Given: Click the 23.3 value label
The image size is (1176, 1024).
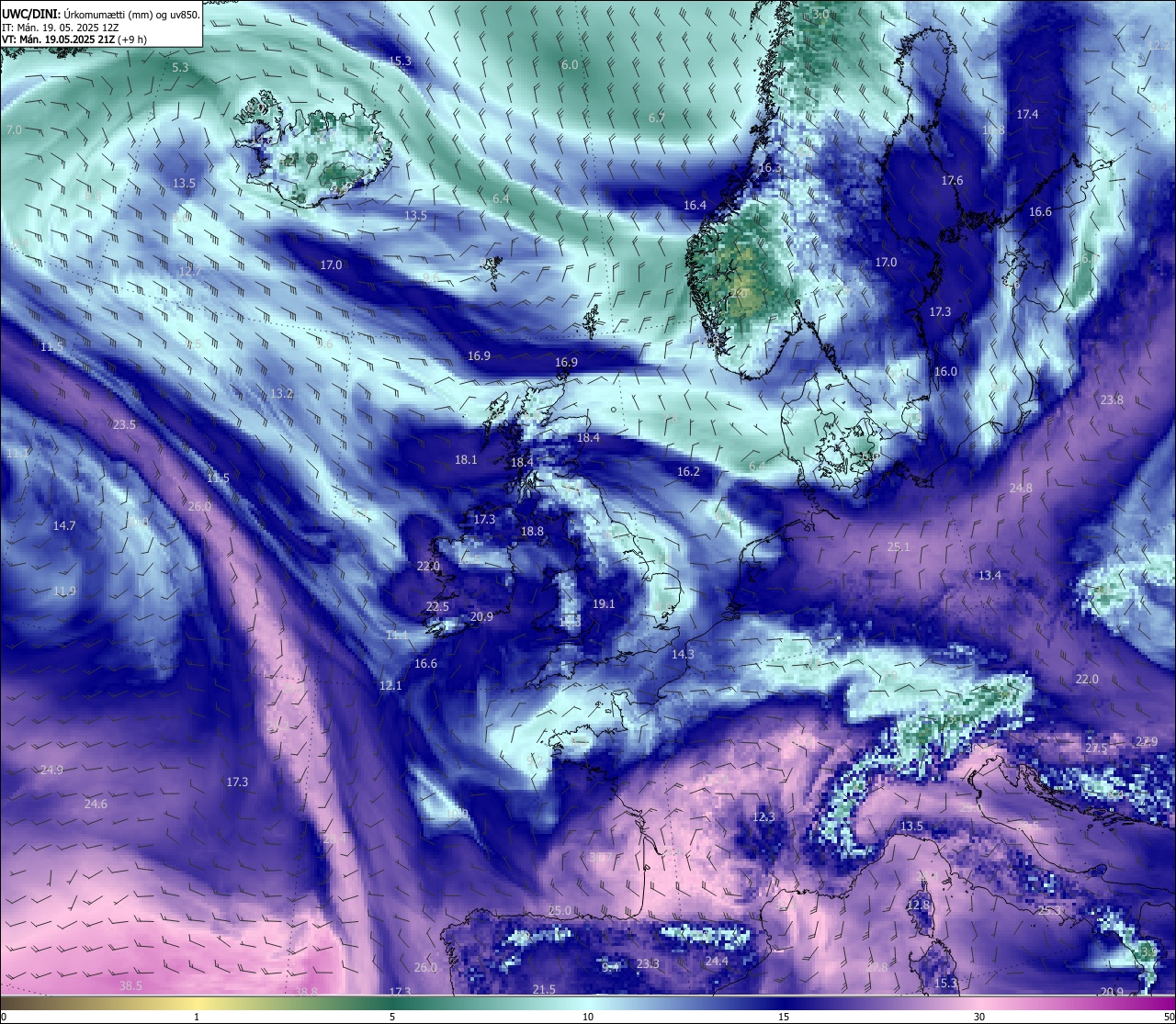Looking at the screenshot, I should [648, 963].
